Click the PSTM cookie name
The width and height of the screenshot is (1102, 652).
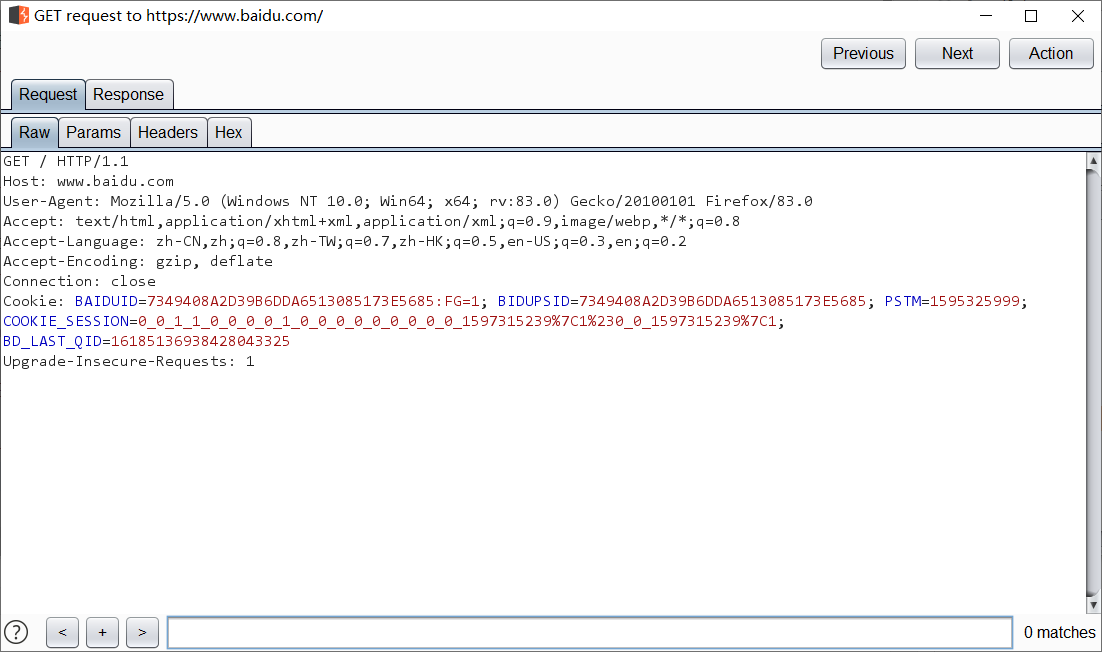[x=902, y=301]
